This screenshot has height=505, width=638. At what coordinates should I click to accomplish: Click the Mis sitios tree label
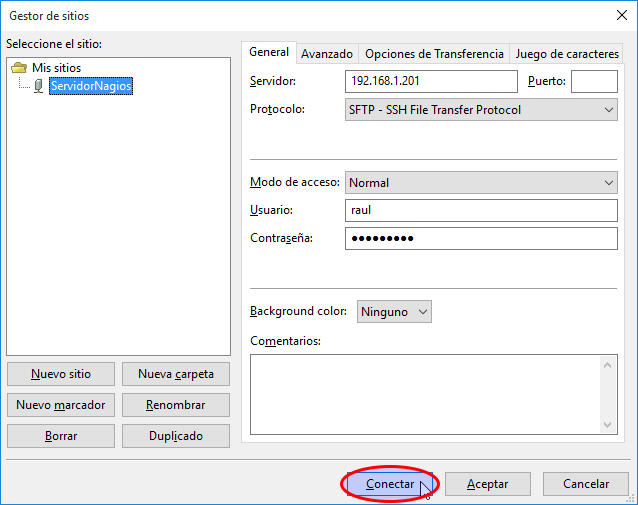57,68
